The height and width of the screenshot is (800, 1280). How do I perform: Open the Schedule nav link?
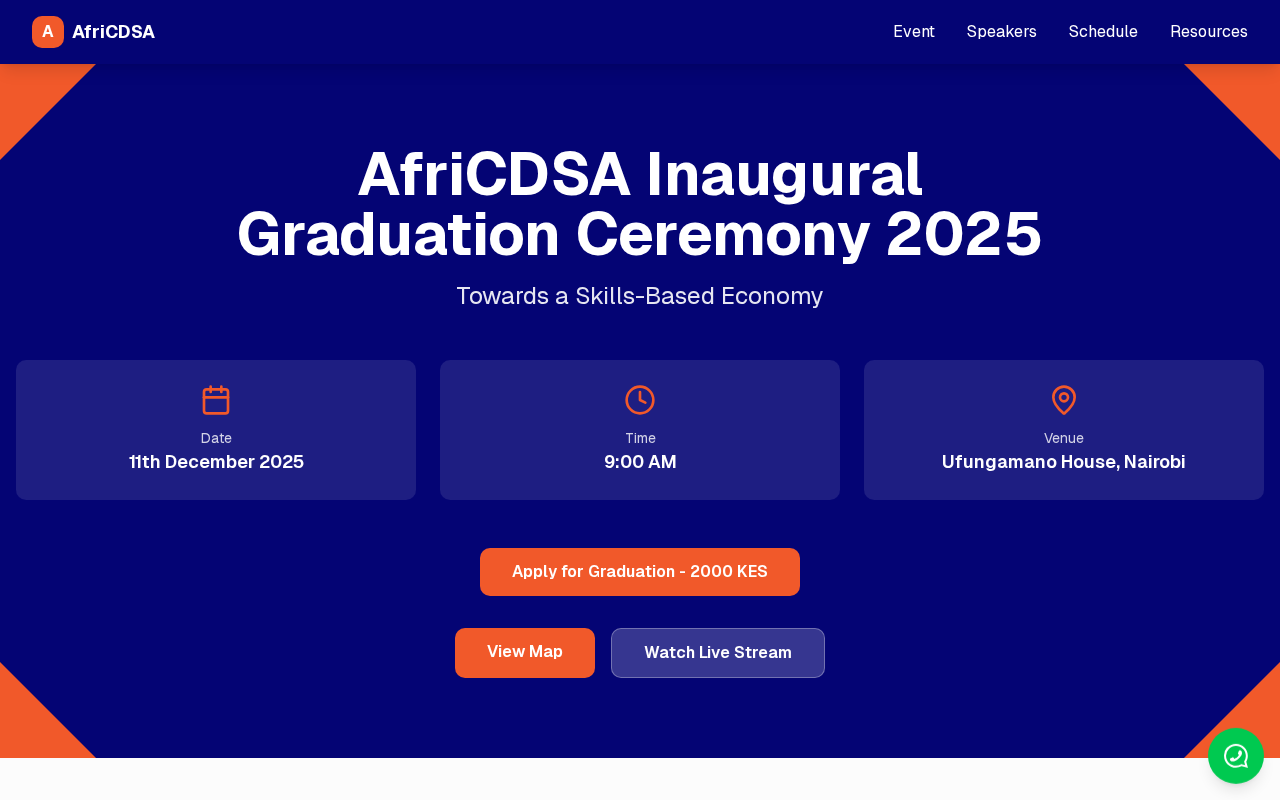1103,32
